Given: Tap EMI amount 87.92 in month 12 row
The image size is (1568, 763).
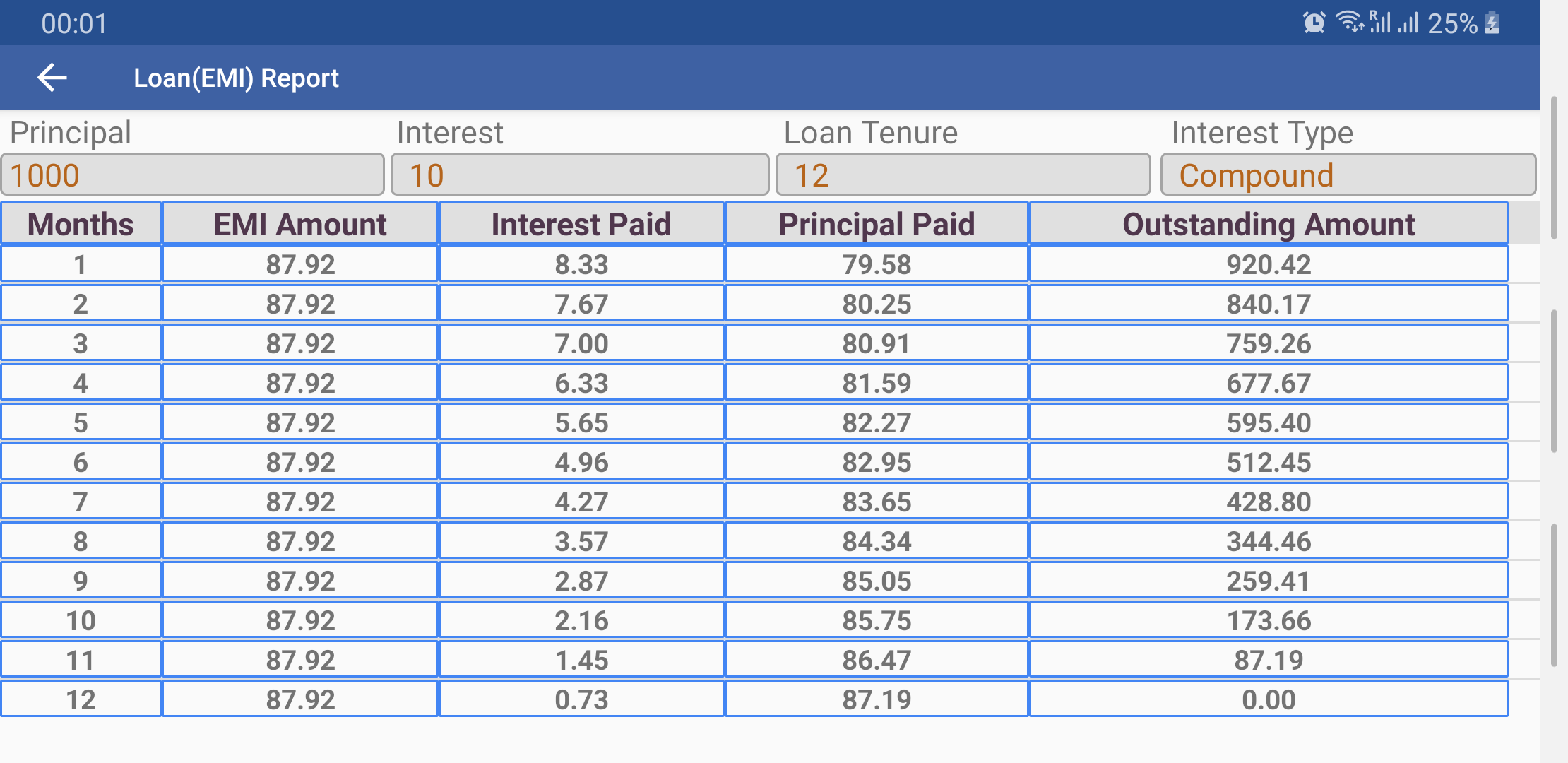Looking at the screenshot, I should coord(300,699).
